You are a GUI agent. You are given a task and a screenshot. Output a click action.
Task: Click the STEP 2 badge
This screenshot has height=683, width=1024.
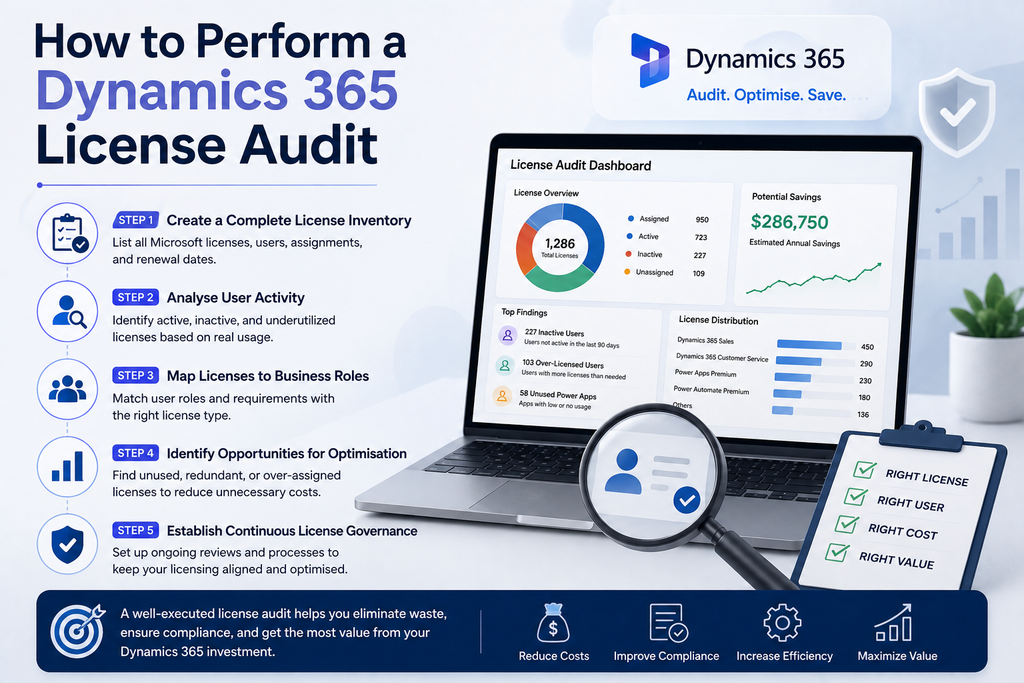(x=135, y=297)
